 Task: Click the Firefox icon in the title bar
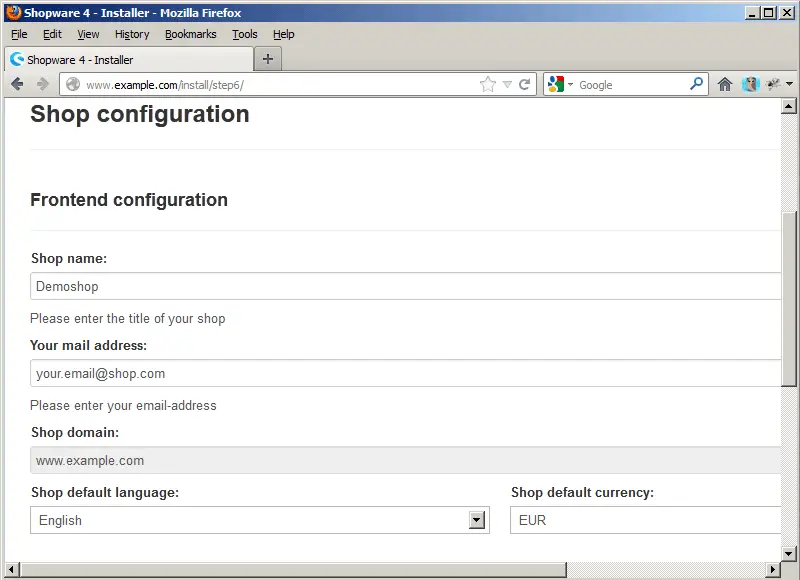(14, 12)
